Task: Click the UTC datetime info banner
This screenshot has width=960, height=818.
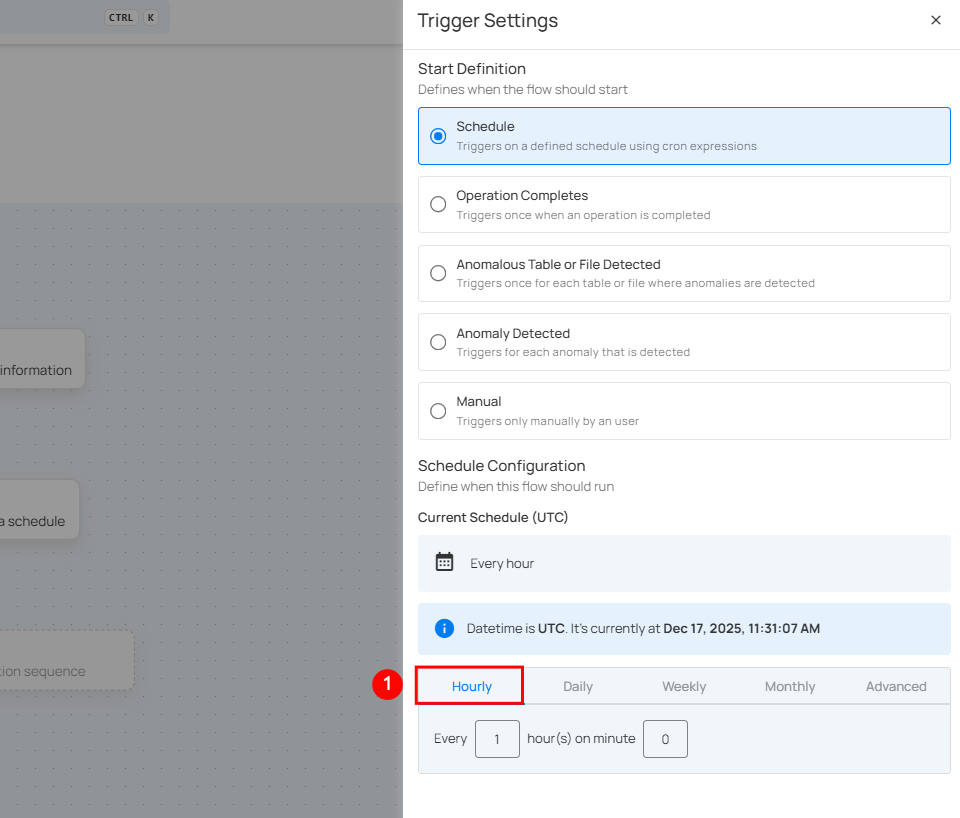Action: (684, 629)
